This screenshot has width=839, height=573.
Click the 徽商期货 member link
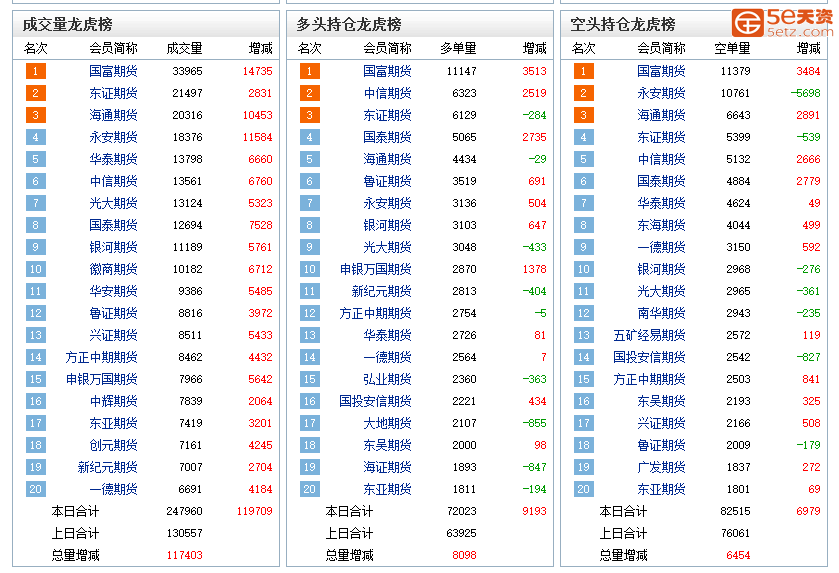click(x=113, y=269)
